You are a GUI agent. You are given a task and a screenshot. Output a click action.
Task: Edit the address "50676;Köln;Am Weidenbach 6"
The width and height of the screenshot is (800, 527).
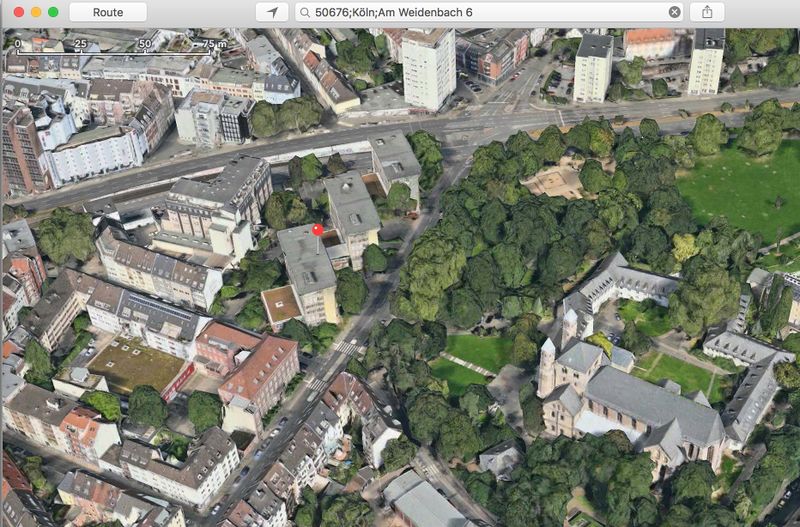(393, 12)
